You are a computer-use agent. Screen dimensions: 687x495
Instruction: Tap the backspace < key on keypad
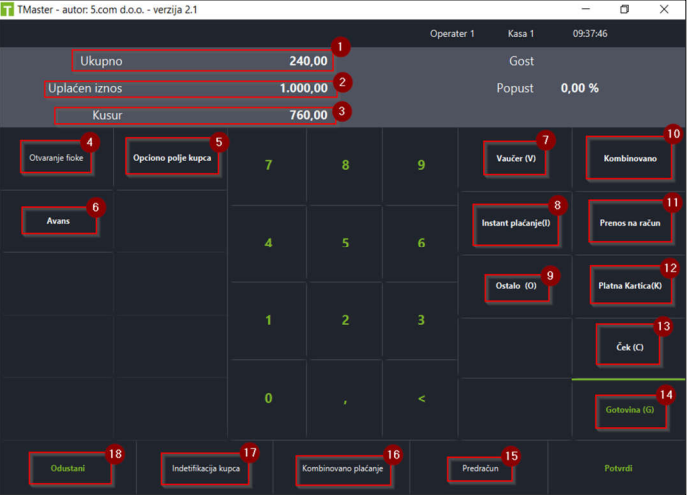(421, 398)
